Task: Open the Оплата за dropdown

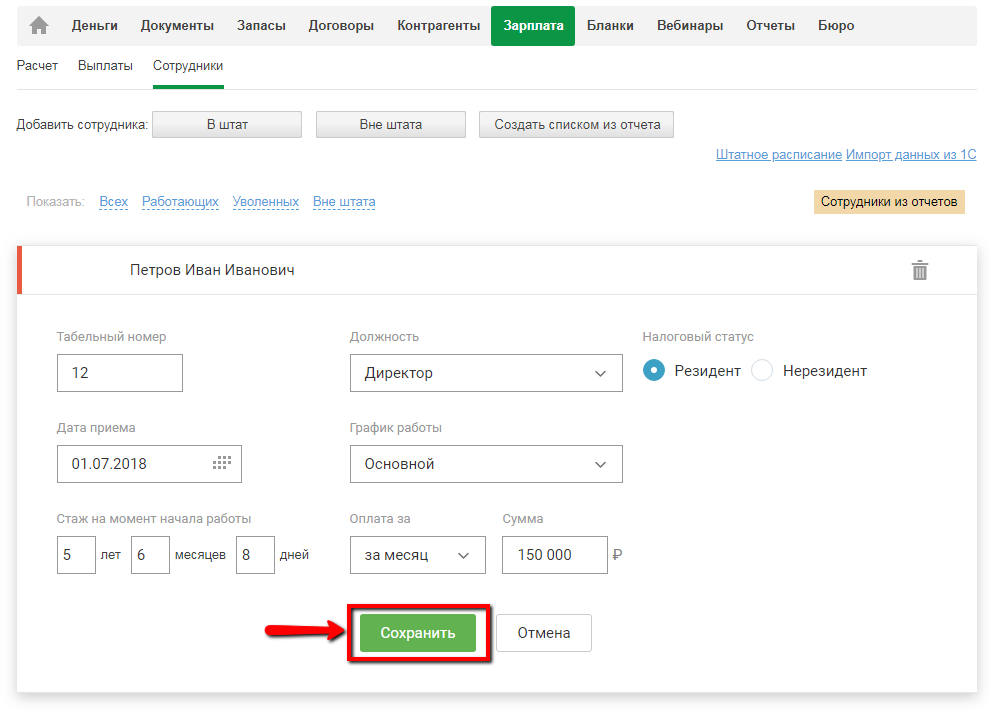Action: [x=417, y=555]
